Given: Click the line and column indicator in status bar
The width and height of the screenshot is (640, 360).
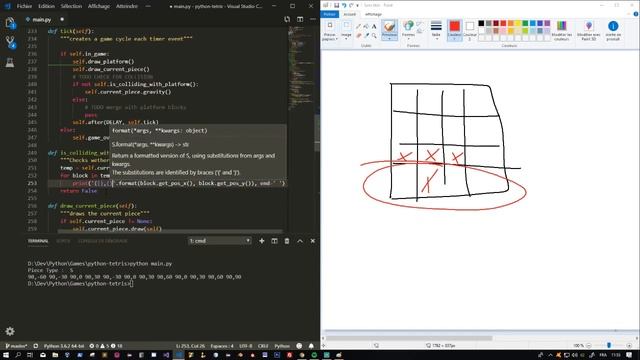Looking at the screenshot, I should point(190,346).
